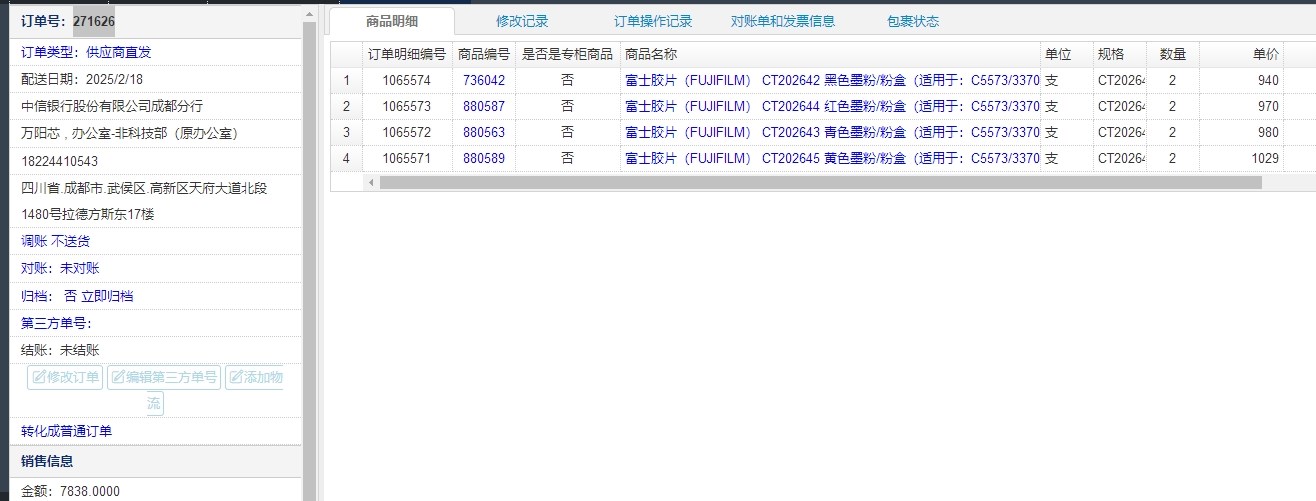Image resolution: width=1316 pixels, height=501 pixels.
Task: Click the contact line 万阳芯 办公室-非科技部
Action: (129, 133)
